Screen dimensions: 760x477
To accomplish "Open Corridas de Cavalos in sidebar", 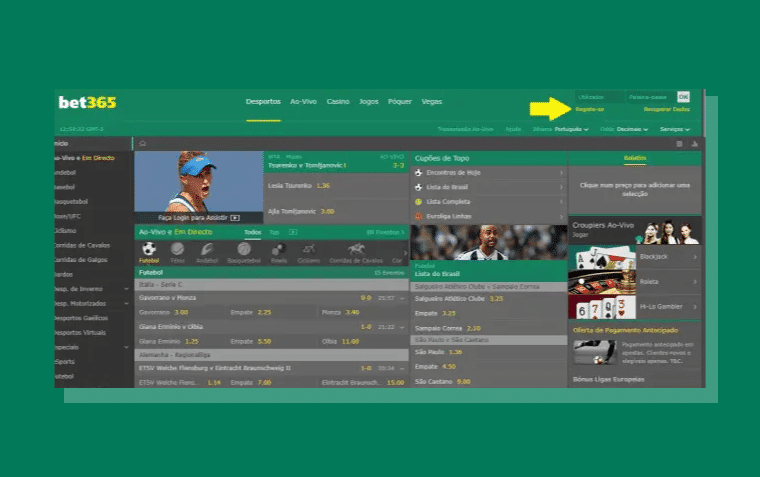I will [x=93, y=245].
